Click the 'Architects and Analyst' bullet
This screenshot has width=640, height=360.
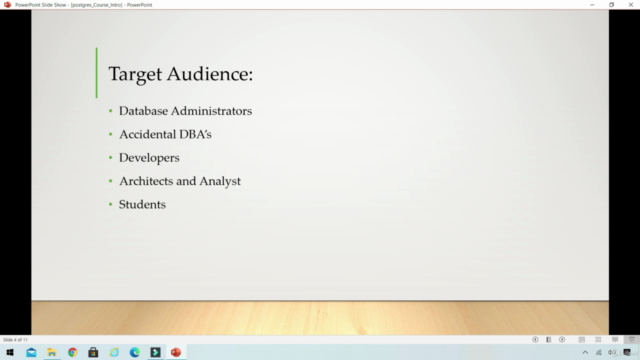point(180,181)
